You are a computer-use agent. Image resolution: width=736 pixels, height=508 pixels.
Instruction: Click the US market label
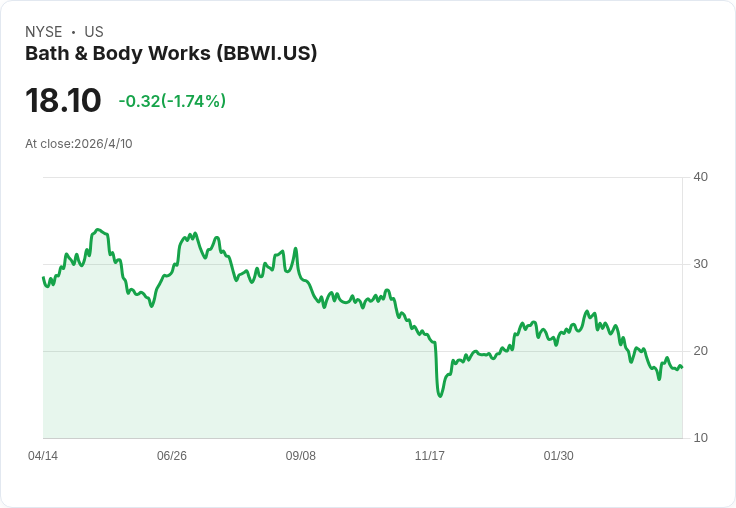pos(94,32)
